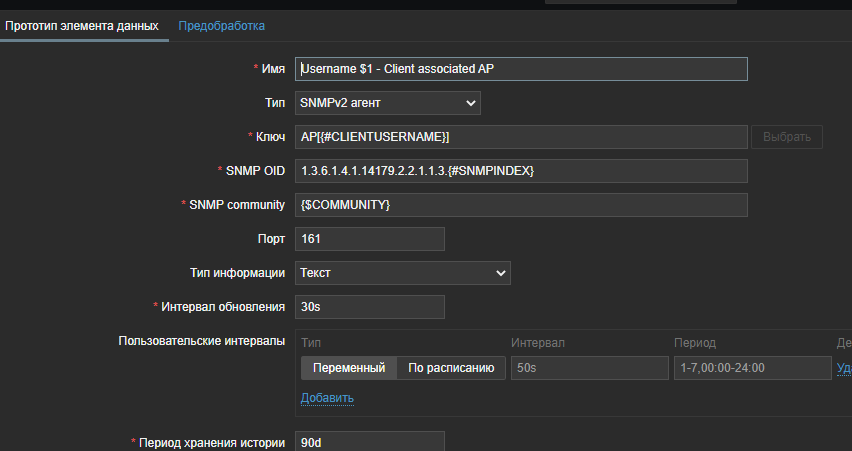
Task: Click the Добавить link under custom intervals
Action: 327,398
